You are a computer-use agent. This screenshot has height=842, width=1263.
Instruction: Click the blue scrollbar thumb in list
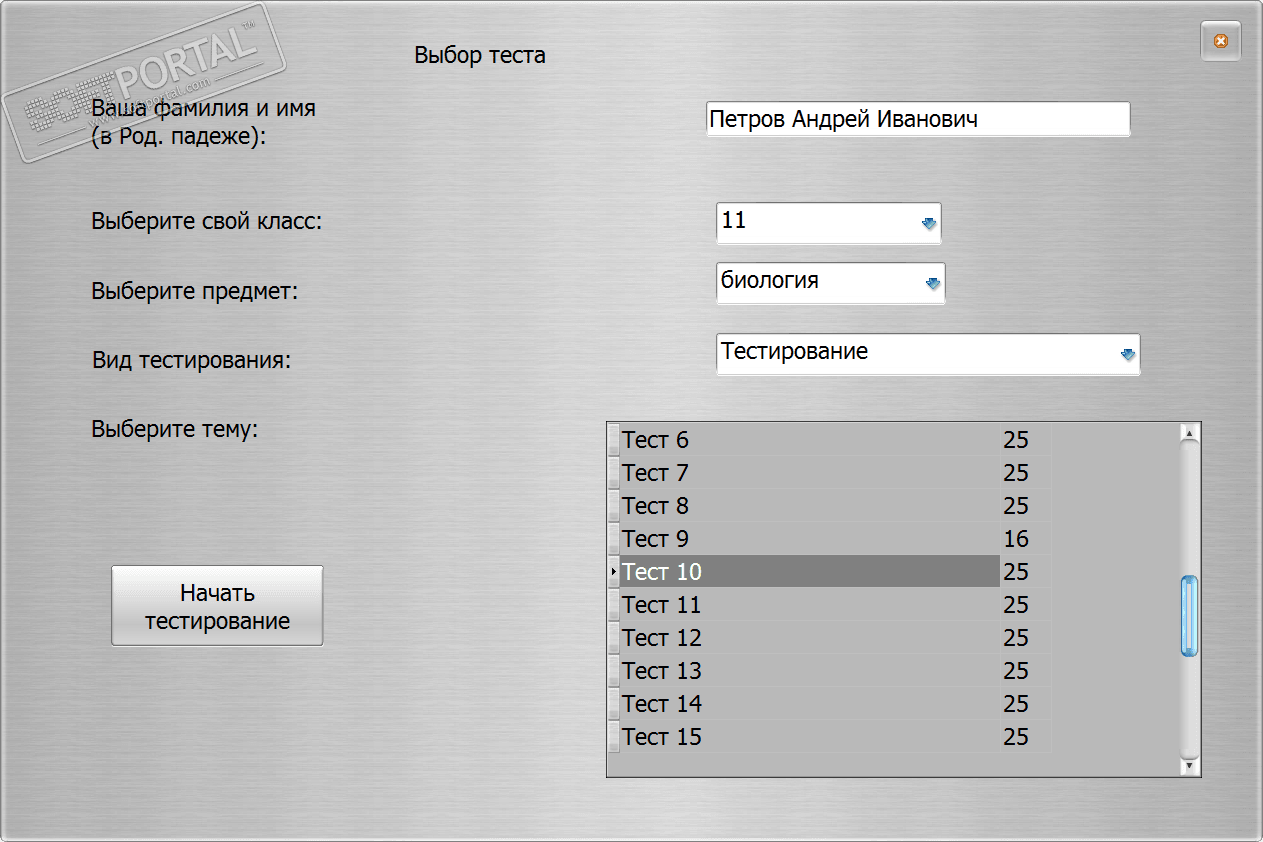[1189, 616]
